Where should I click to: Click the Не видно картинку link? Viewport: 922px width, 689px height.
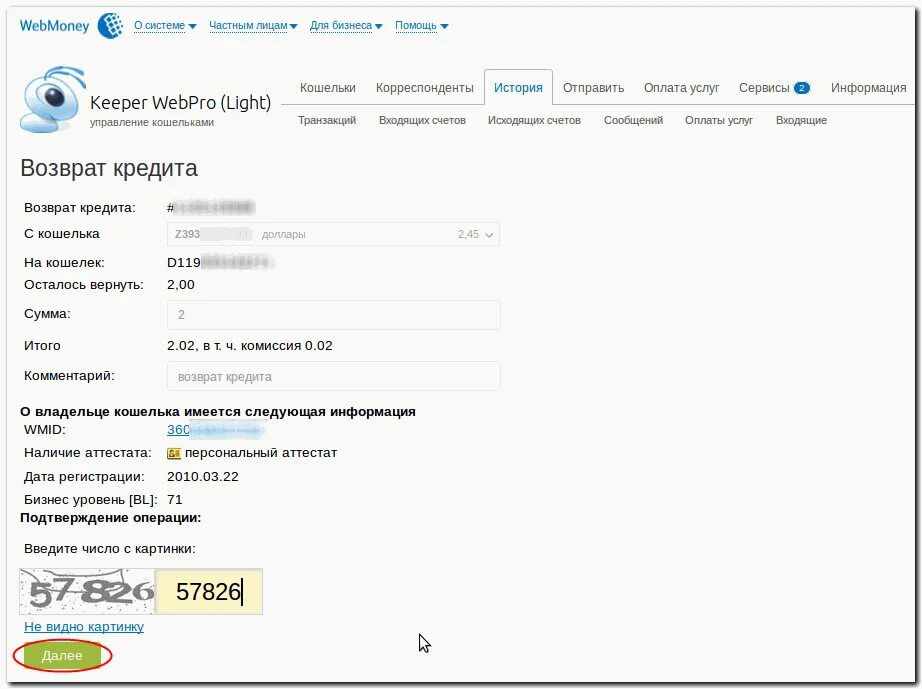click(x=83, y=627)
